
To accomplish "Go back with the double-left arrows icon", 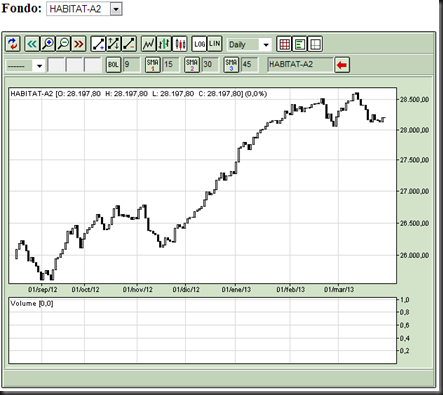I will tap(32, 44).
